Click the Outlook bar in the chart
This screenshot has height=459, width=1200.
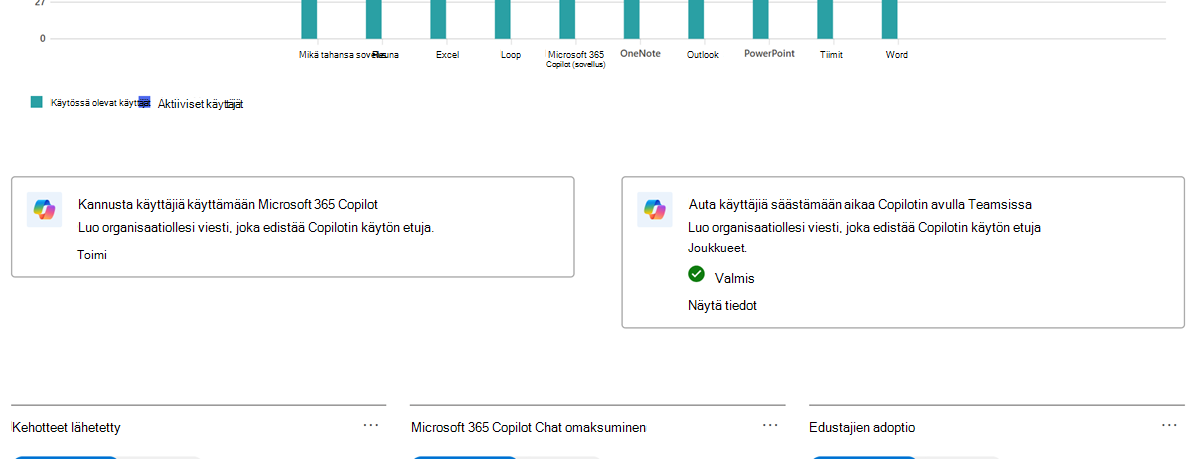coord(696,19)
